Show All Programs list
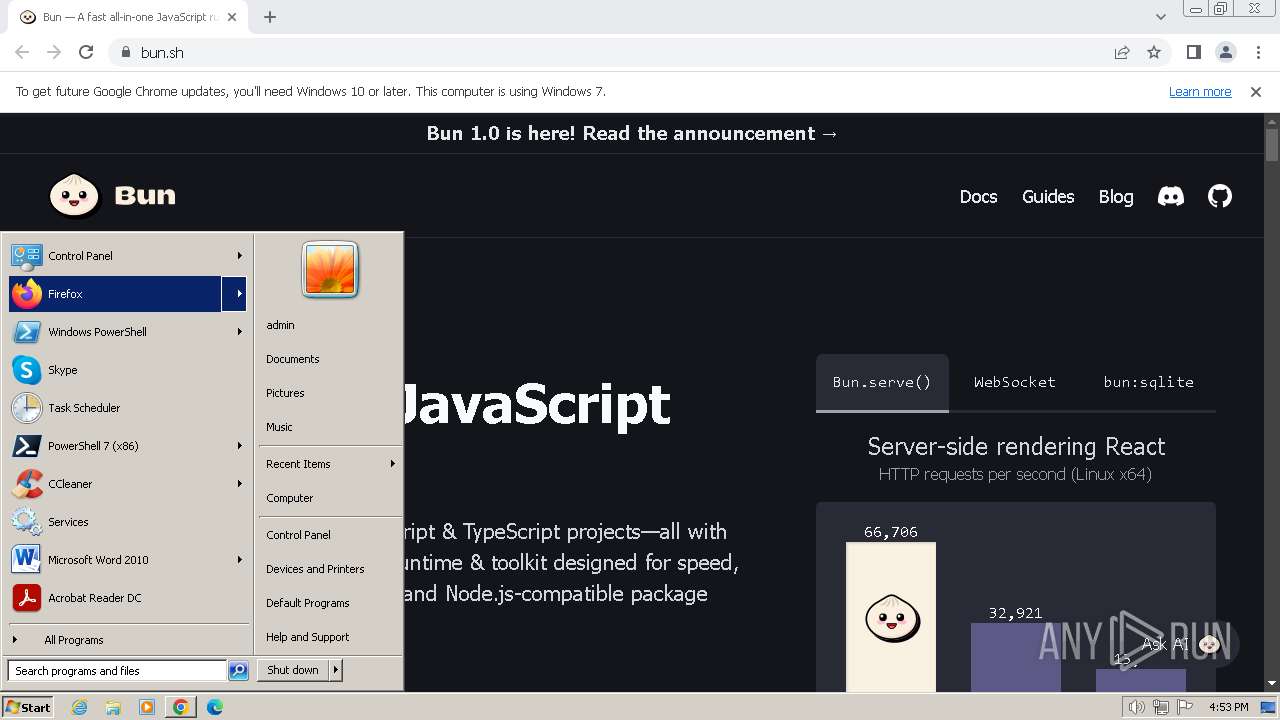 coord(74,640)
